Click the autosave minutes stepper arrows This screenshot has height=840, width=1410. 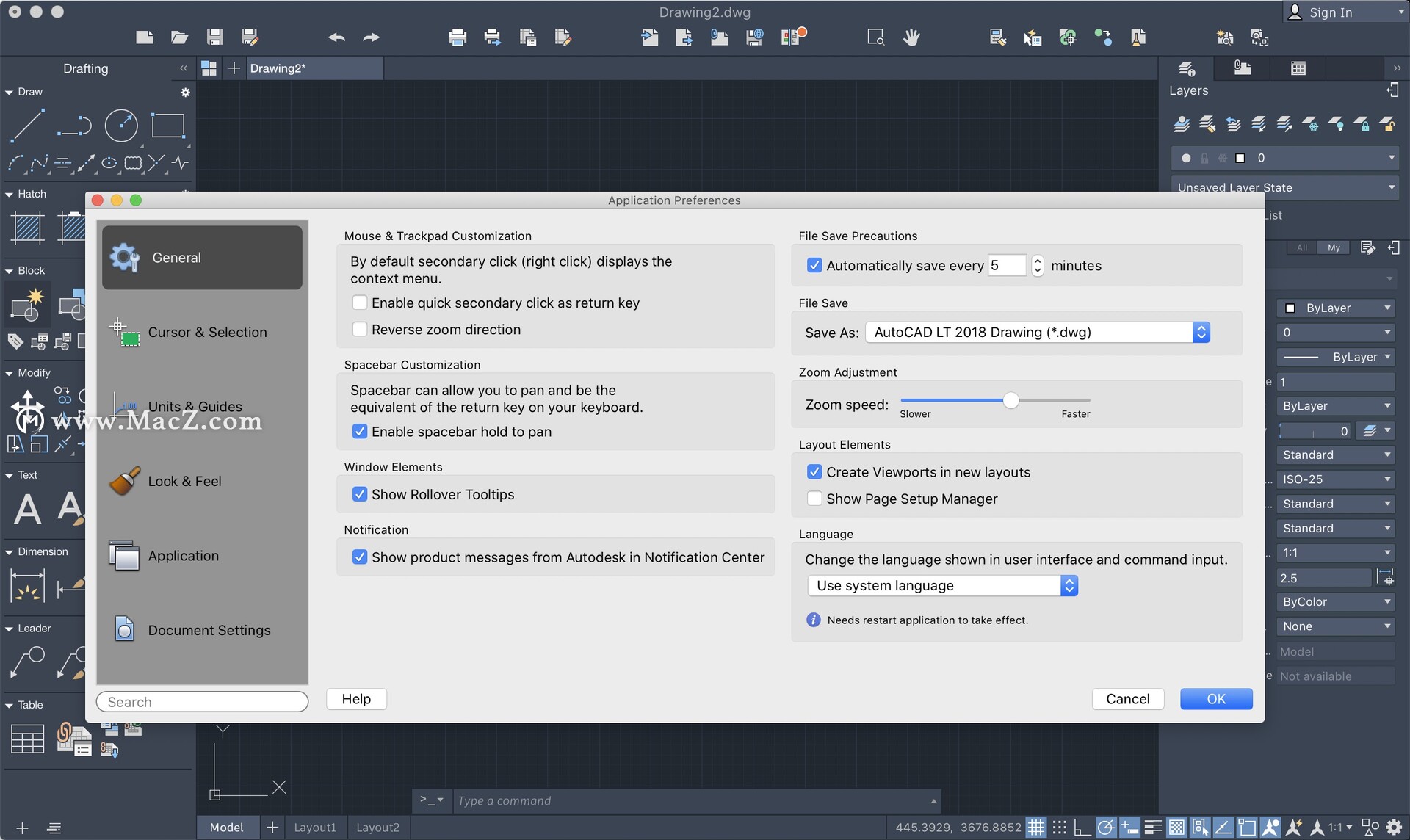(x=1037, y=265)
